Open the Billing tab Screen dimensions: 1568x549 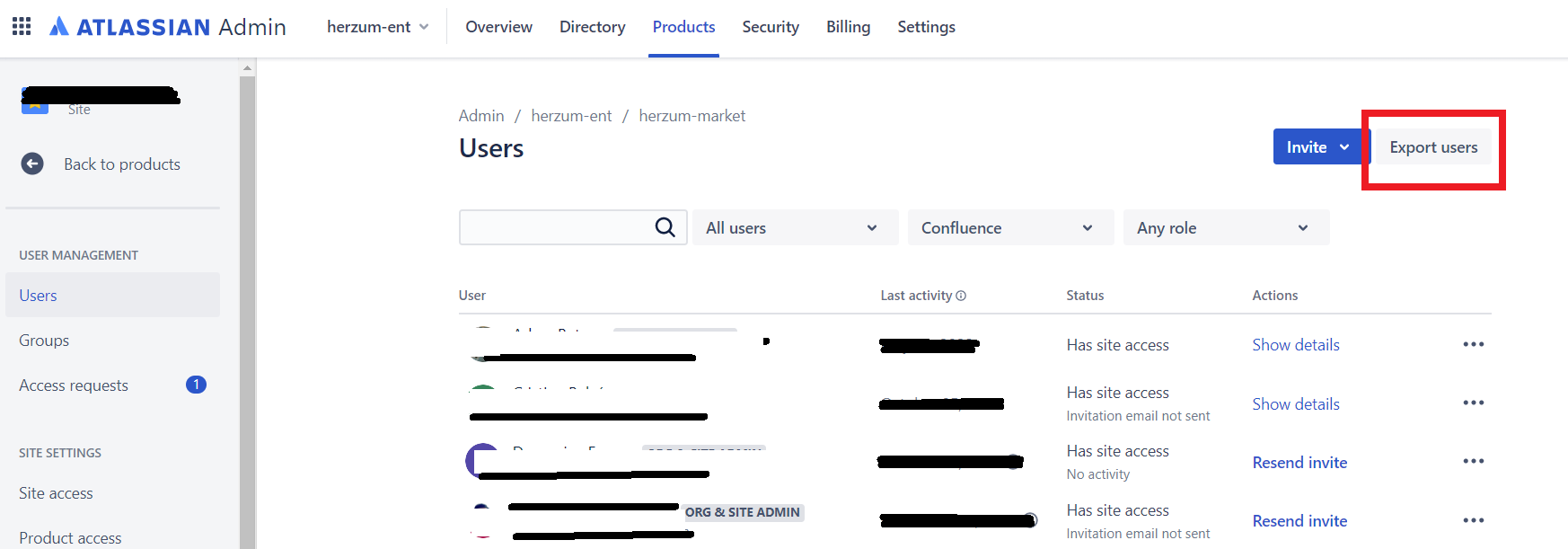(x=848, y=27)
